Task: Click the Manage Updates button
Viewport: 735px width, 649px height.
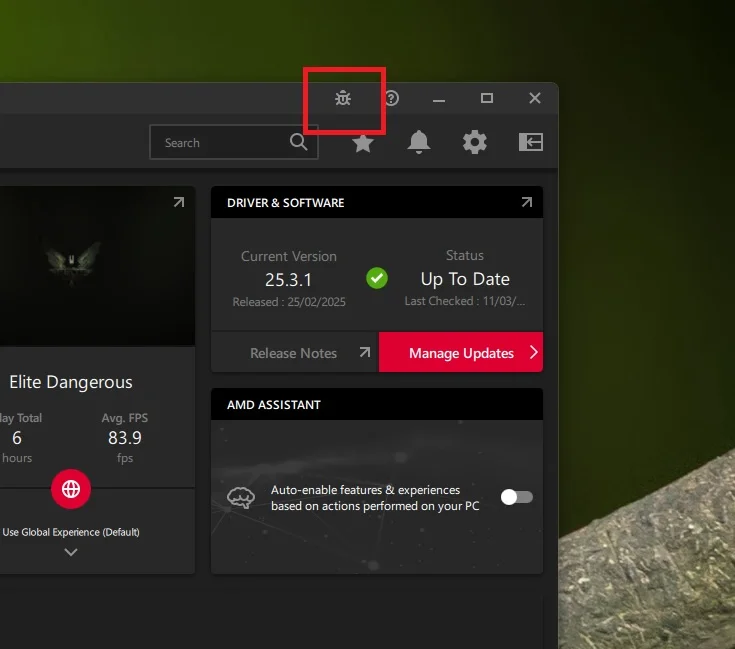Action: tap(461, 352)
